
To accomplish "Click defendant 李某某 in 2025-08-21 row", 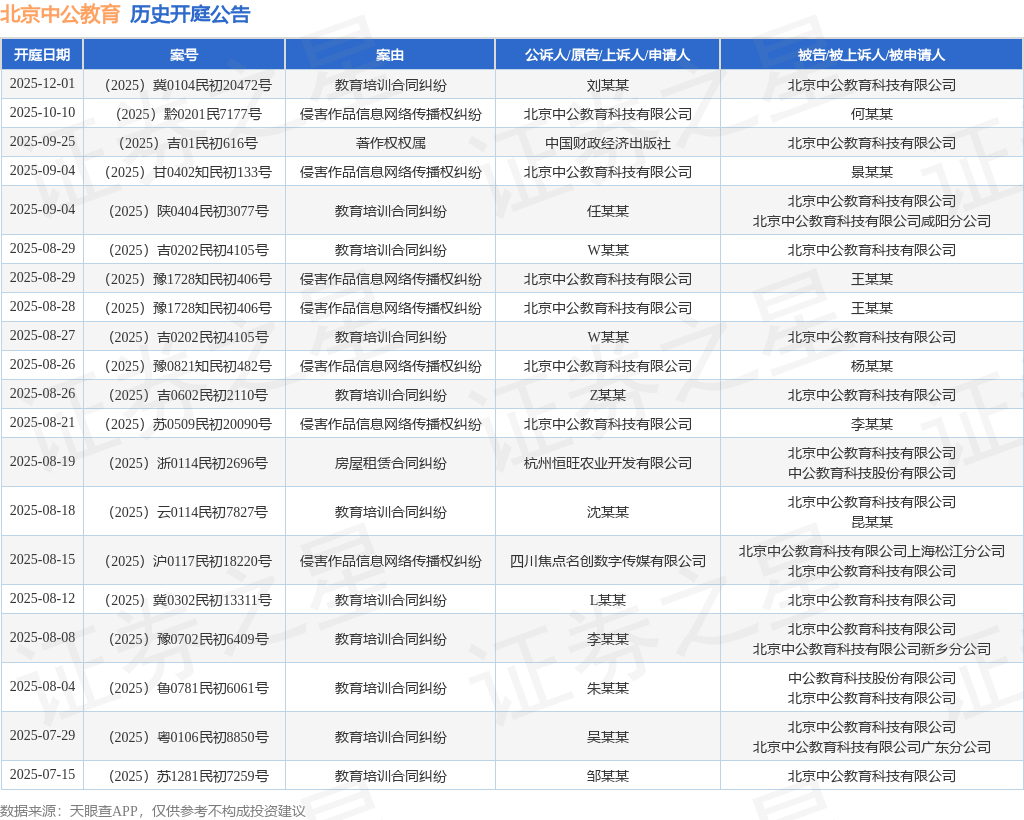I will pos(871,424).
